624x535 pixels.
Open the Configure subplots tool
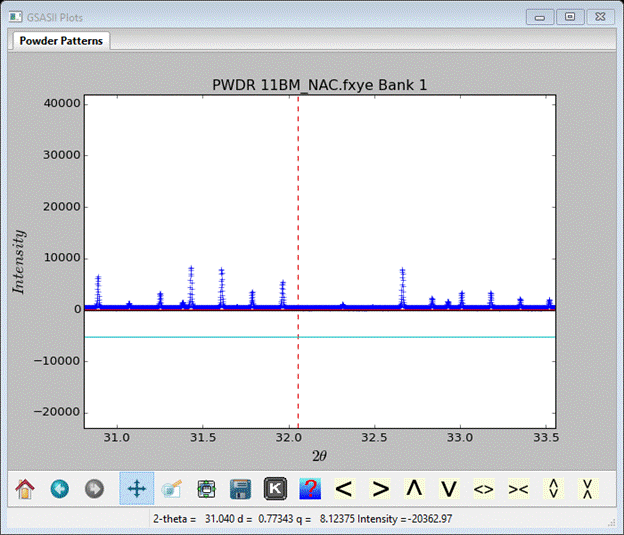point(206,488)
